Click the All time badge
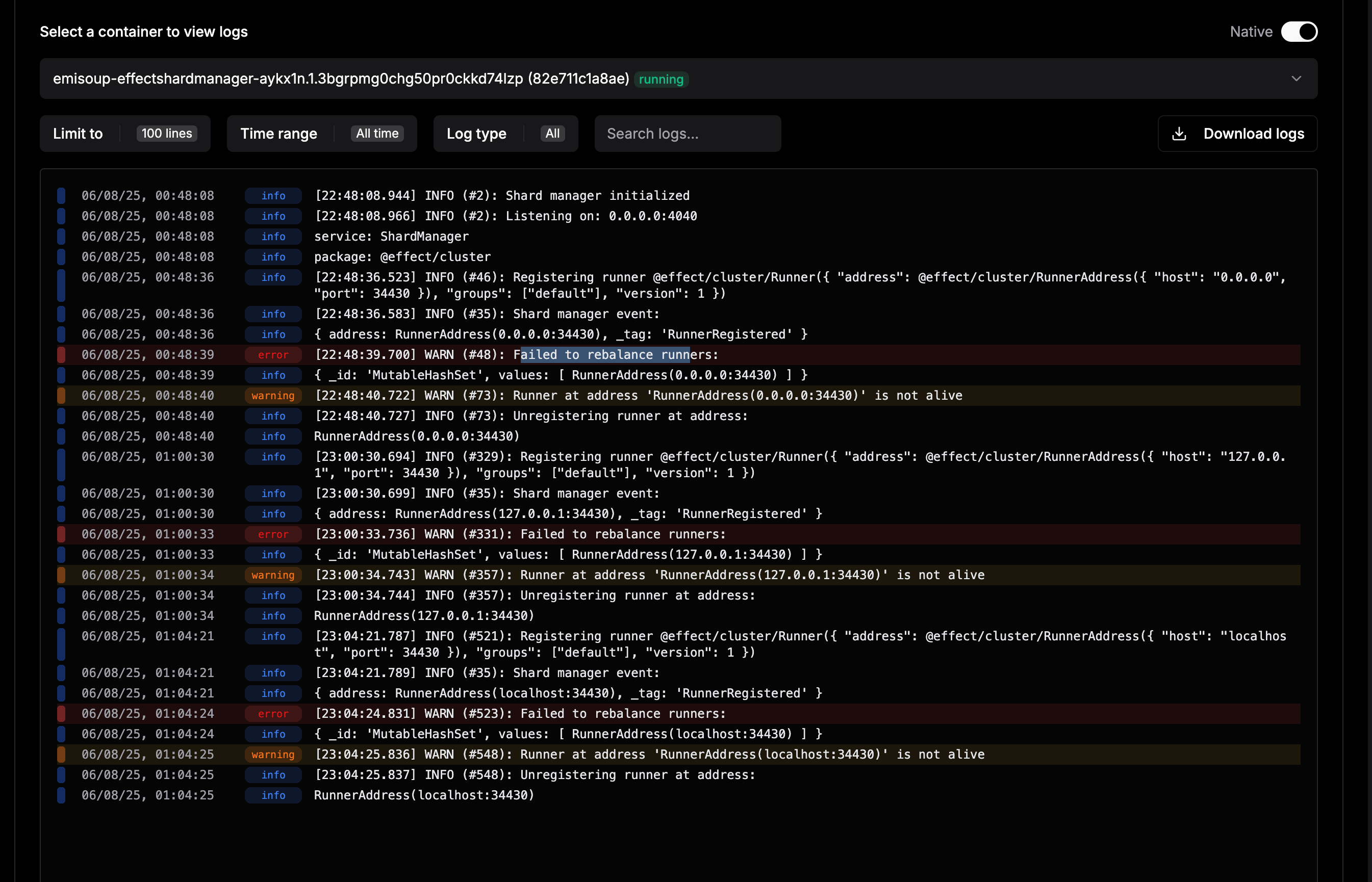Image resolution: width=1372 pixels, height=882 pixels. 377,134
